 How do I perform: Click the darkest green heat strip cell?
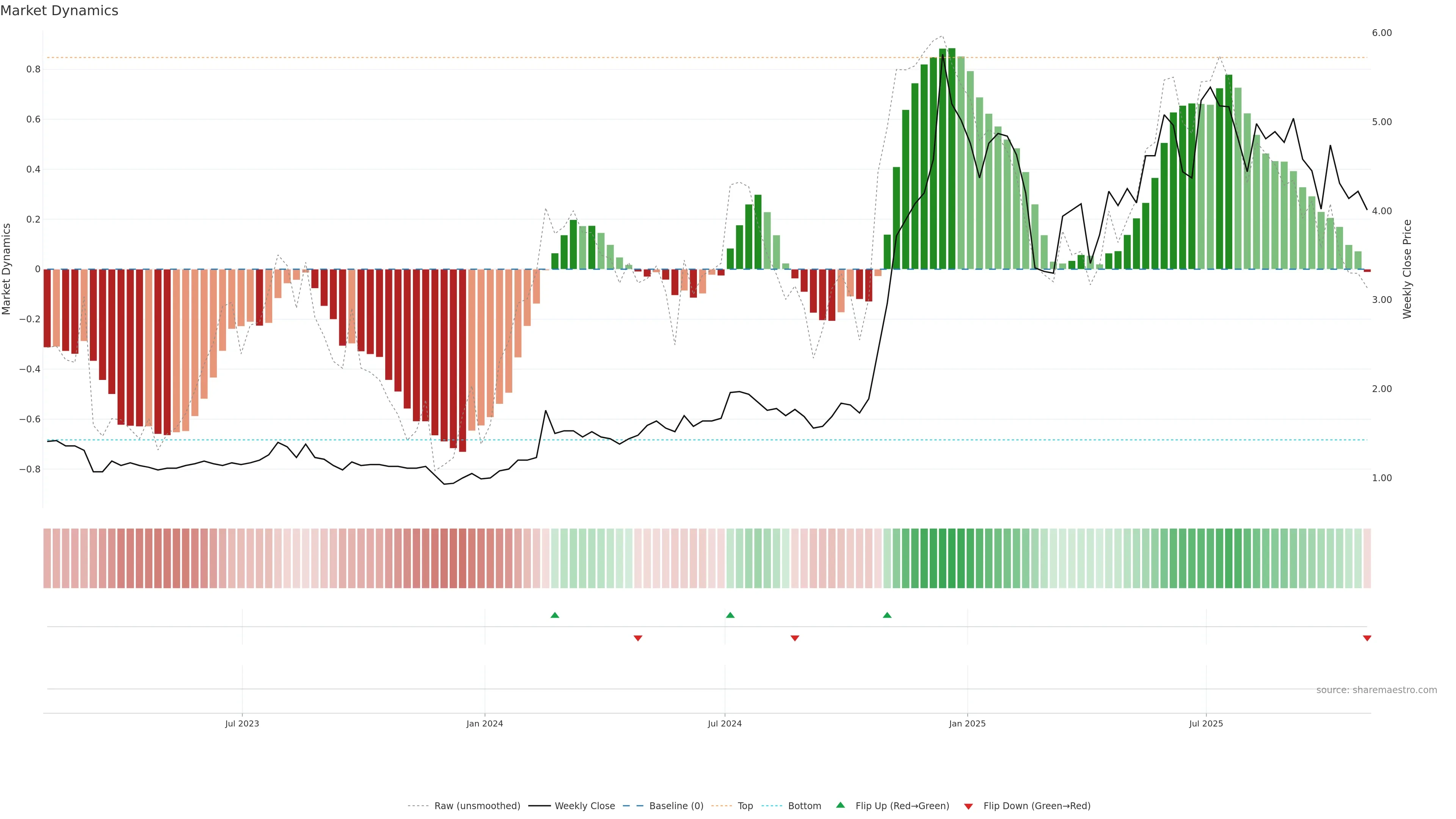click(952, 559)
